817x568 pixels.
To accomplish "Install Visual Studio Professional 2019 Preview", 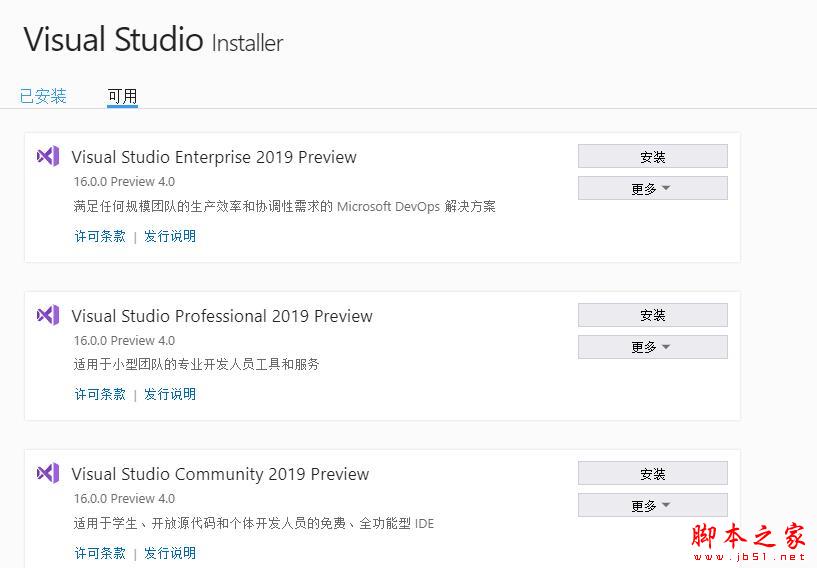I will point(652,315).
